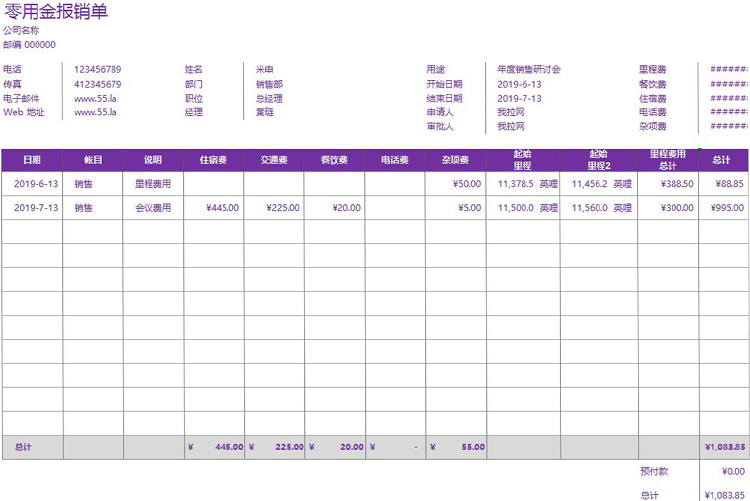Select the 里程费用 description cell

pos(153,184)
